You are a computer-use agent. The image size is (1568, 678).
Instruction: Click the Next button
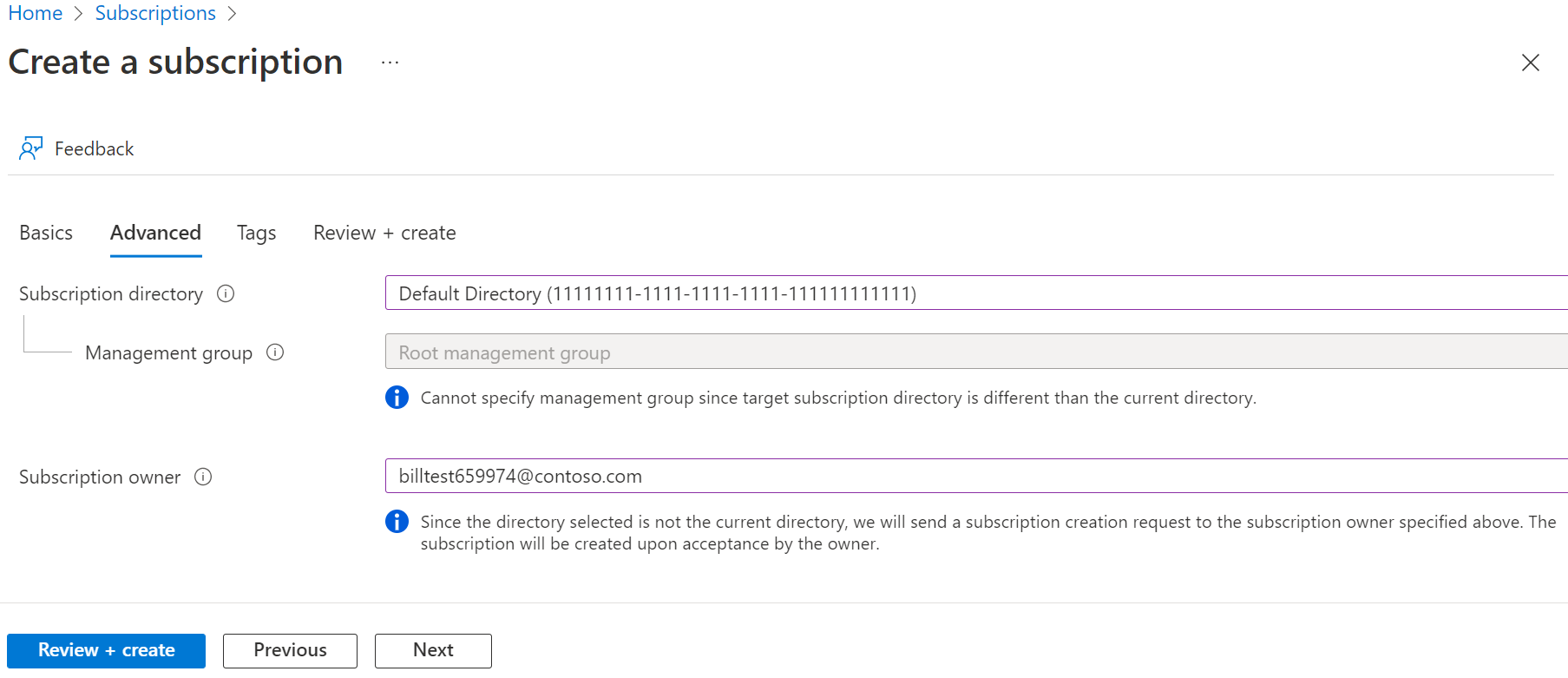[433, 650]
